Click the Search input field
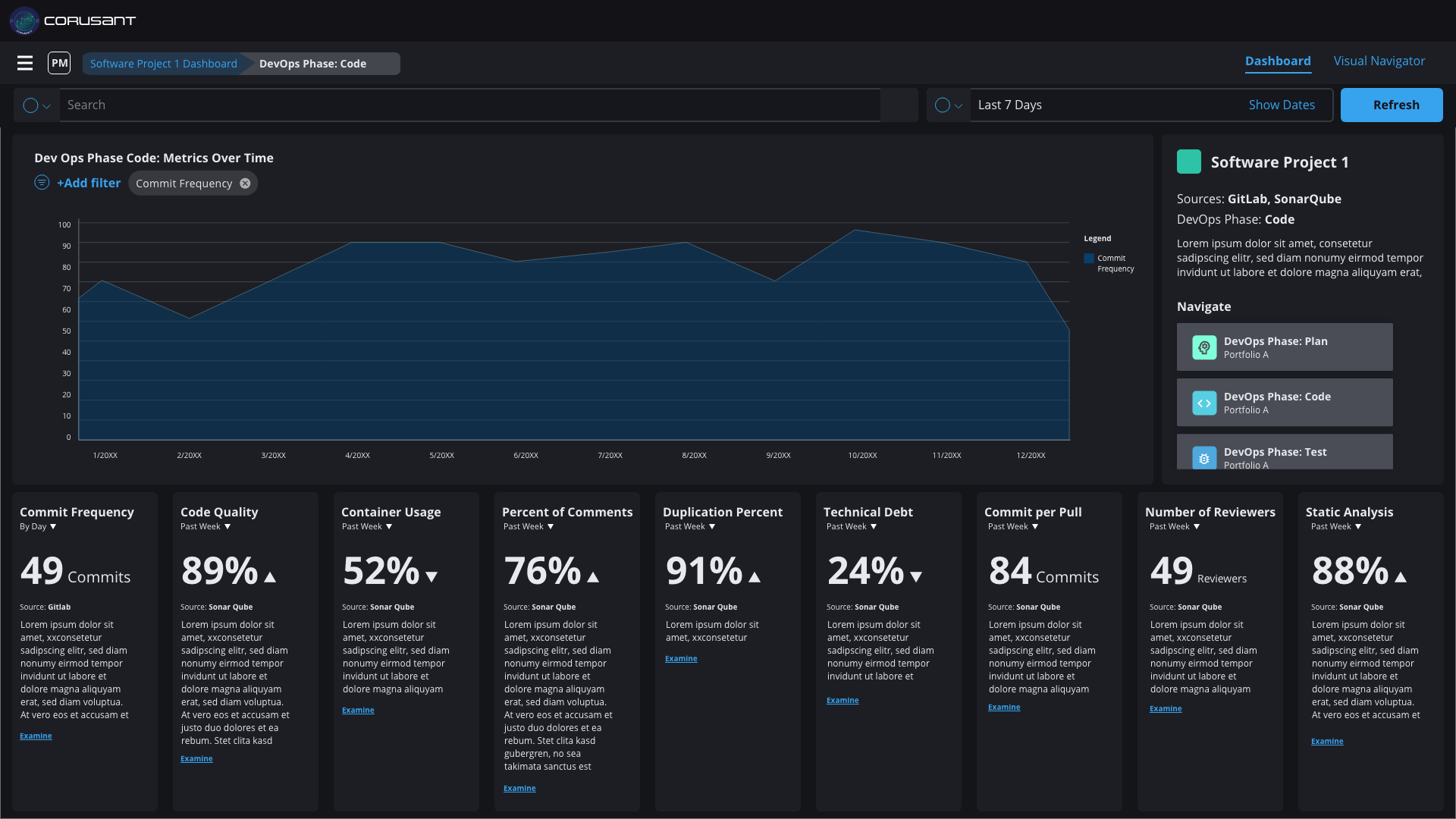Screen dimensions: 1456x819 pos(470,105)
